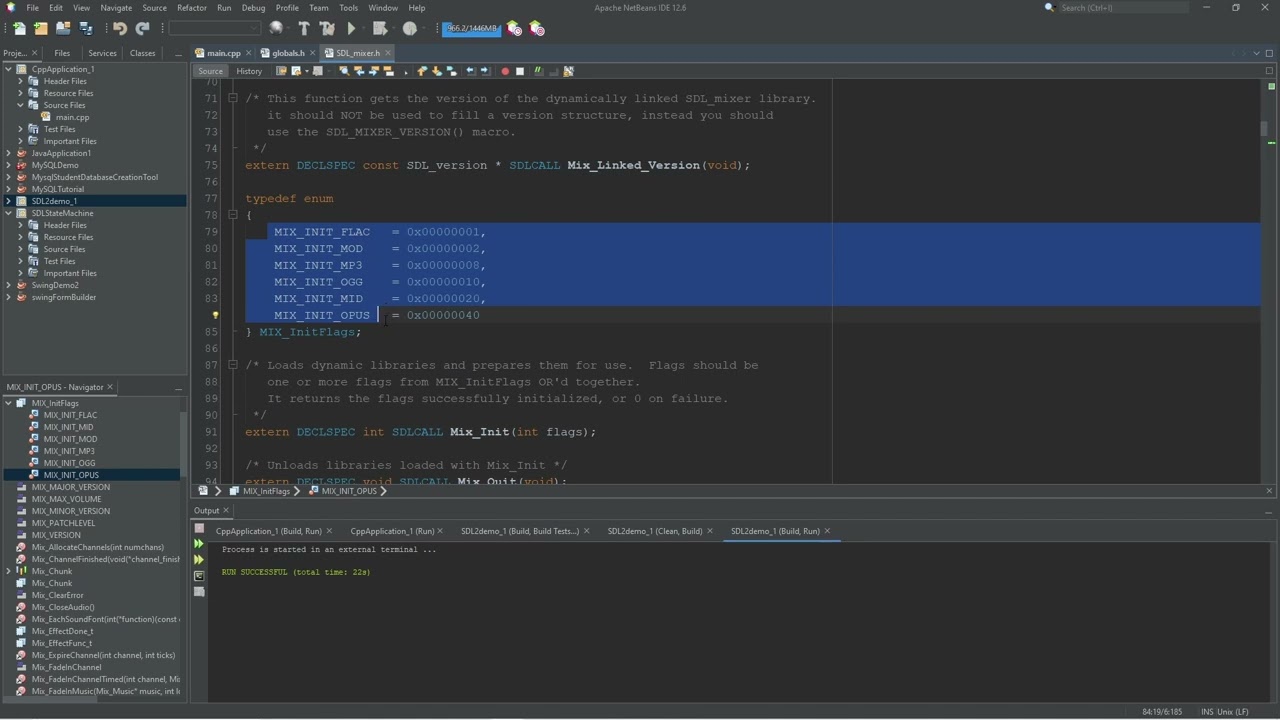
Task: Open the Debug Project dropdown arrow
Action: [392, 29]
